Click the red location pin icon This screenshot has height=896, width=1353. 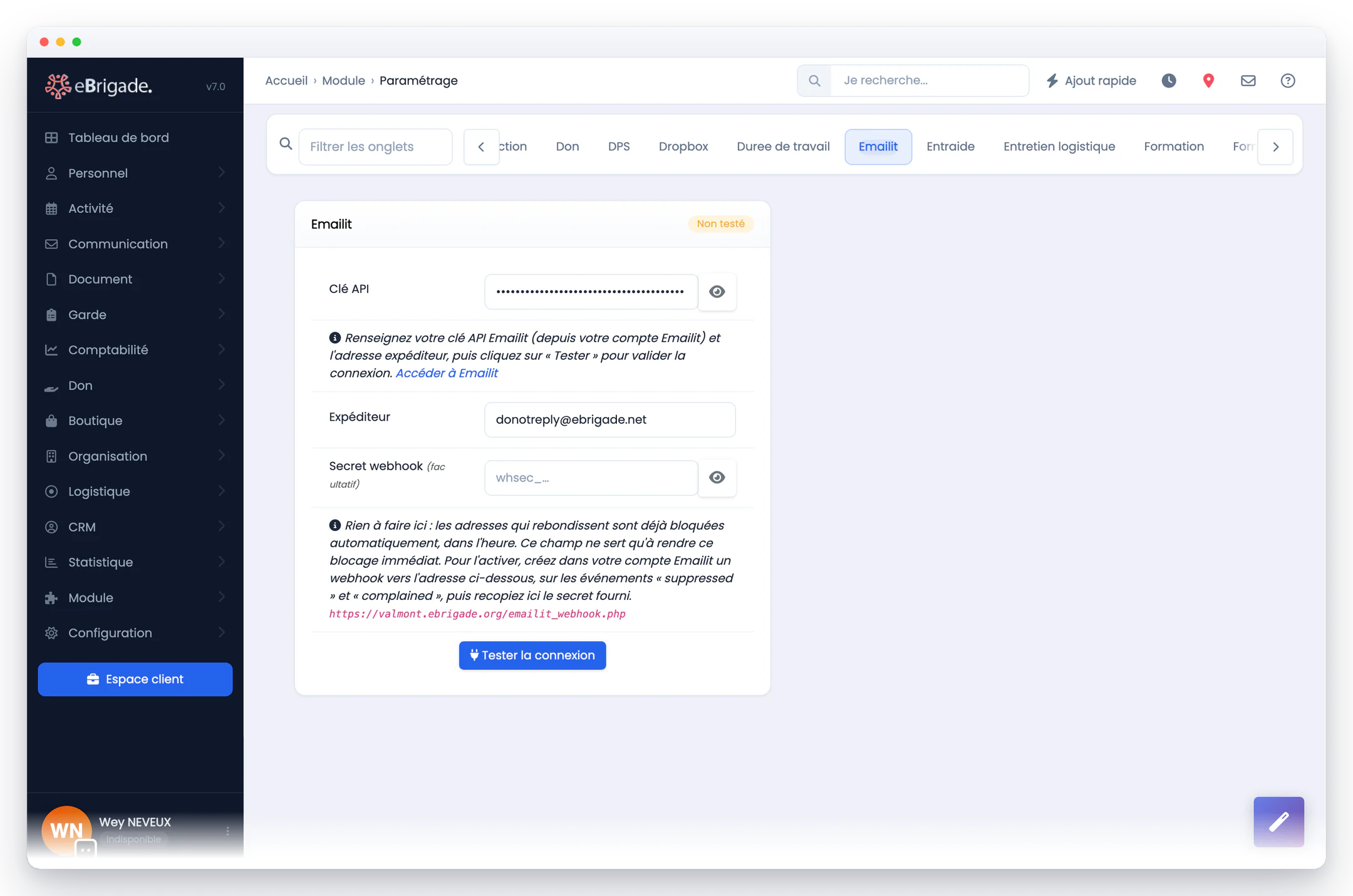tap(1209, 81)
